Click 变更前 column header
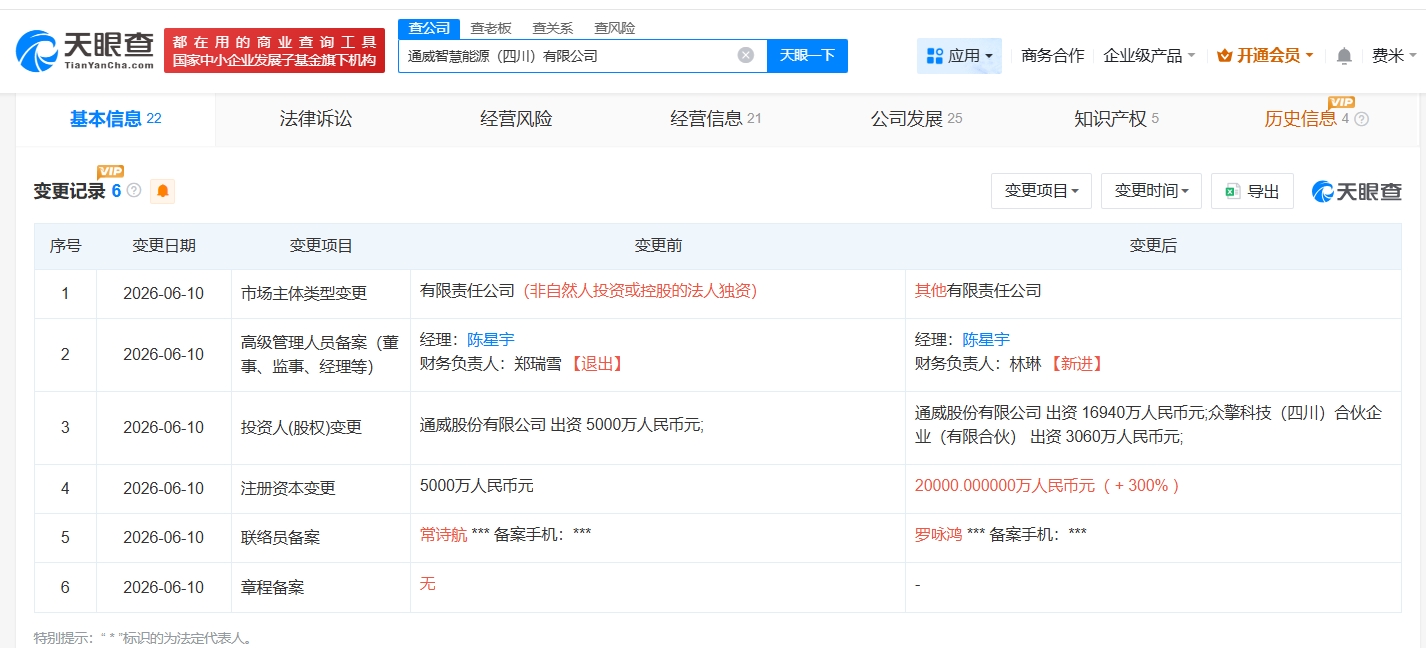Image resolution: width=1426 pixels, height=648 pixels. coord(658,246)
